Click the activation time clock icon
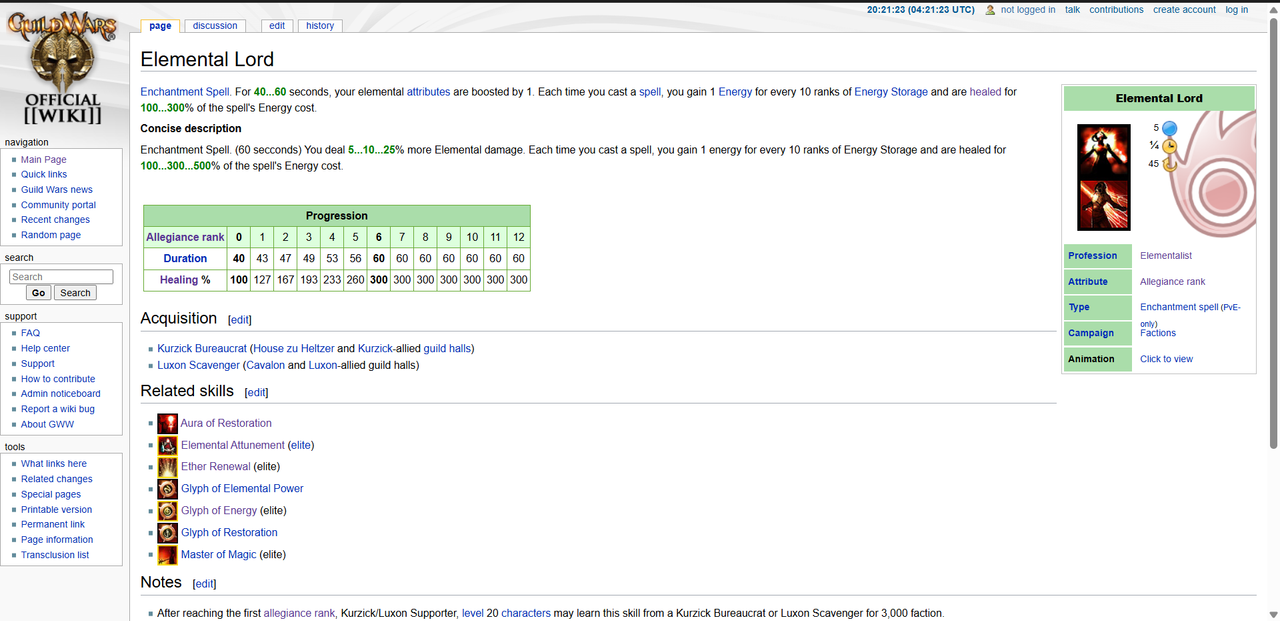1280x621 pixels. [x=1169, y=146]
